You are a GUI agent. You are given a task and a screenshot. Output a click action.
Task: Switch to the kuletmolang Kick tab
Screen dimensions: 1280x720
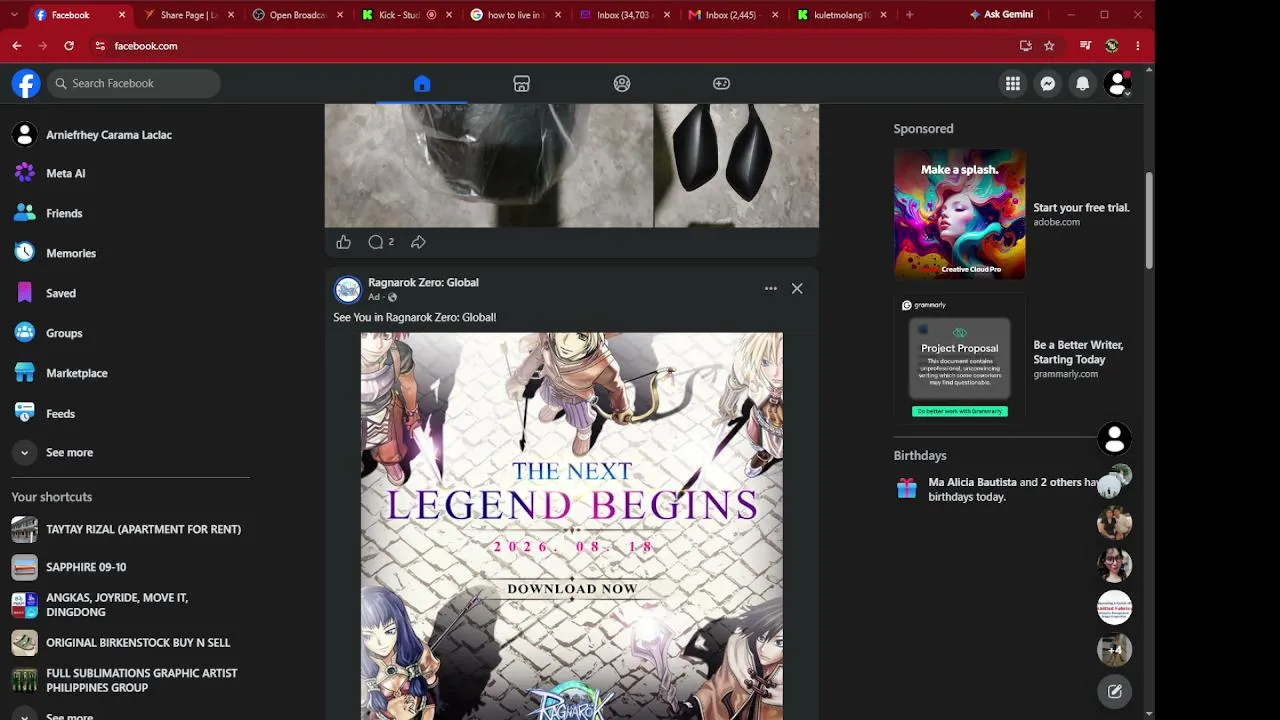[842, 15]
